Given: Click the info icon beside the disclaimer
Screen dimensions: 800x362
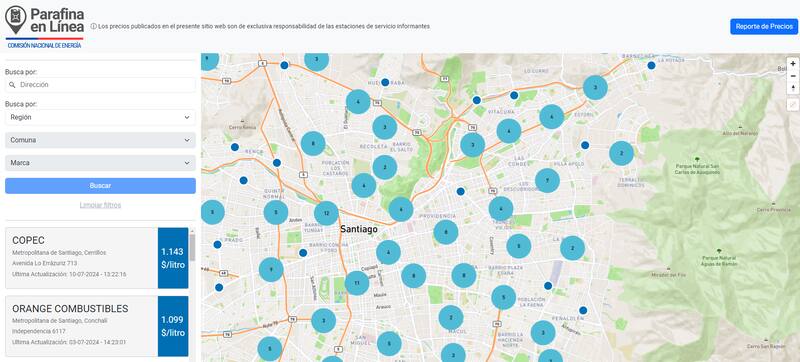Looking at the screenshot, I should [x=94, y=26].
